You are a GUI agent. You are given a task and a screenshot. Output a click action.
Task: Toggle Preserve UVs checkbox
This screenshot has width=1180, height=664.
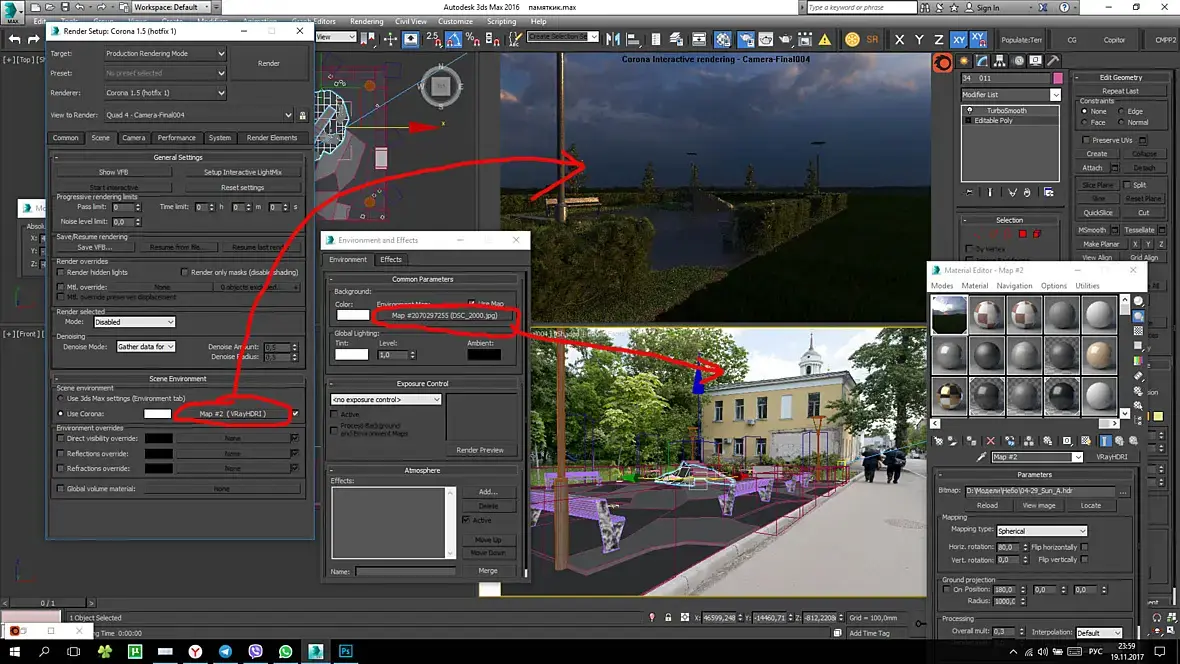click(1085, 140)
